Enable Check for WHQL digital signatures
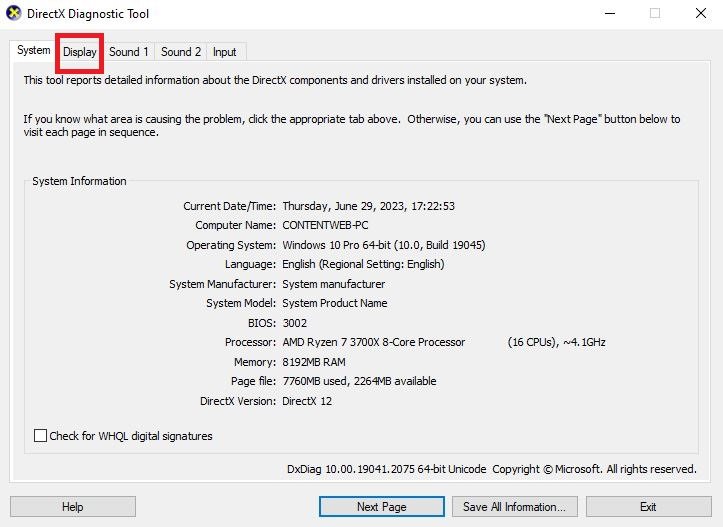The width and height of the screenshot is (723, 527). pos(41,436)
